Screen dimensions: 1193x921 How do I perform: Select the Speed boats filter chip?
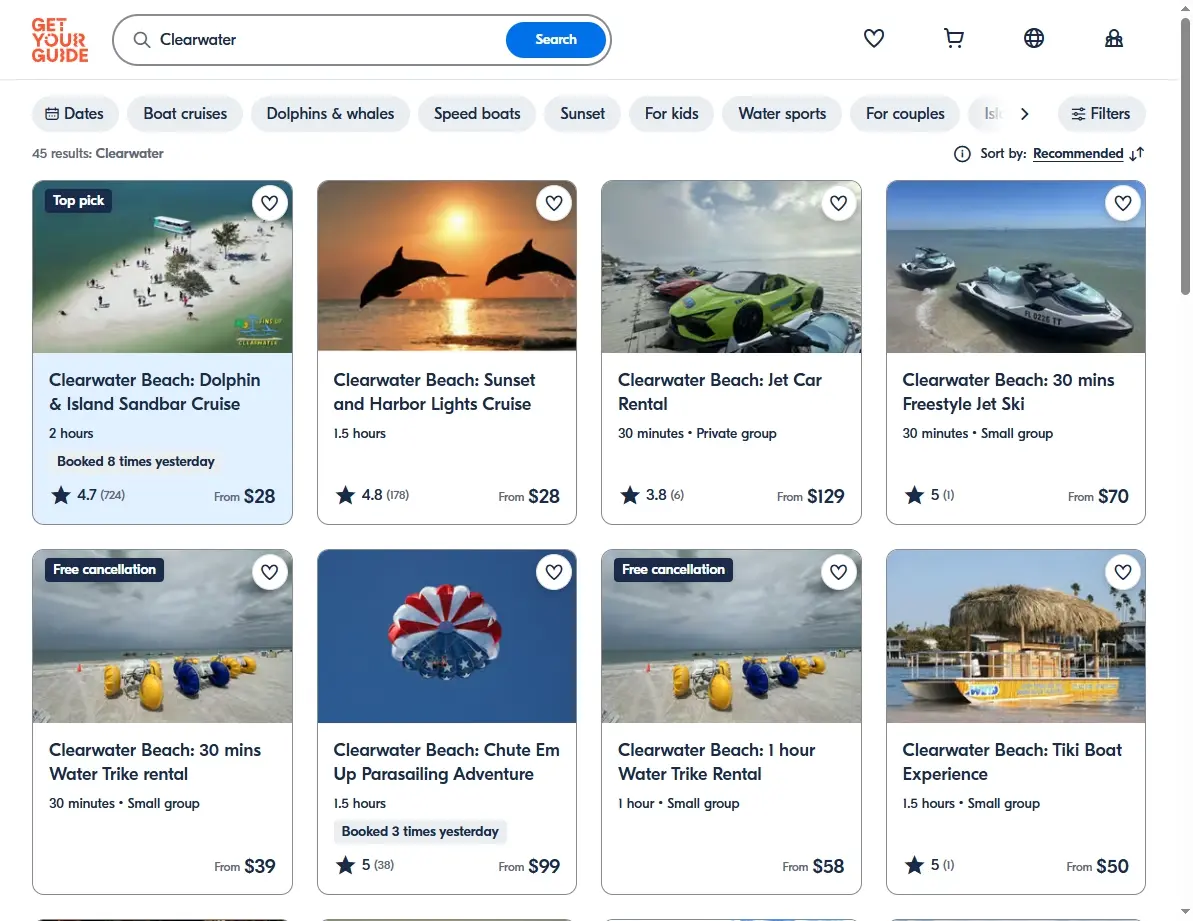coord(477,113)
